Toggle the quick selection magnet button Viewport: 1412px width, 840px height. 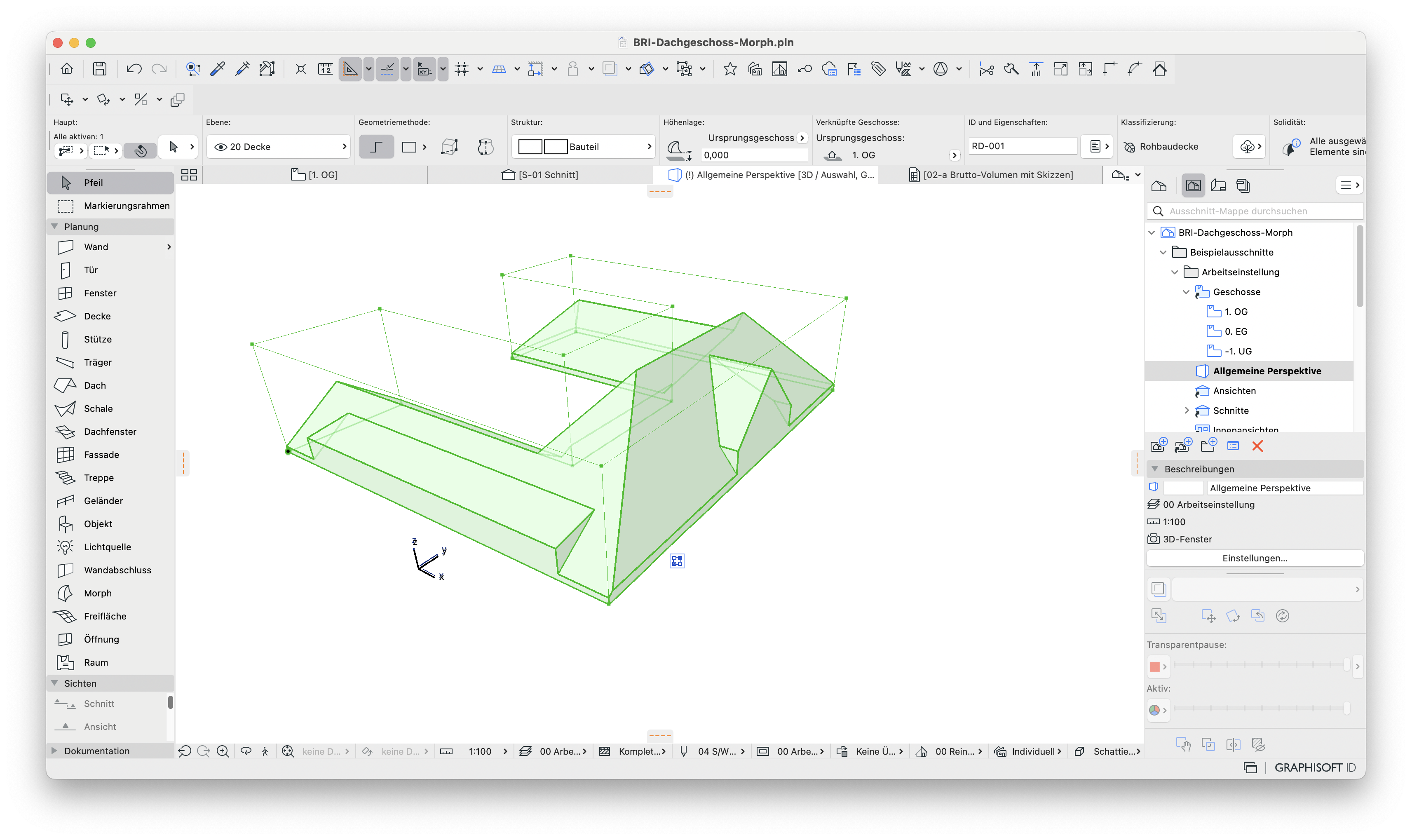tap(141, 150)
